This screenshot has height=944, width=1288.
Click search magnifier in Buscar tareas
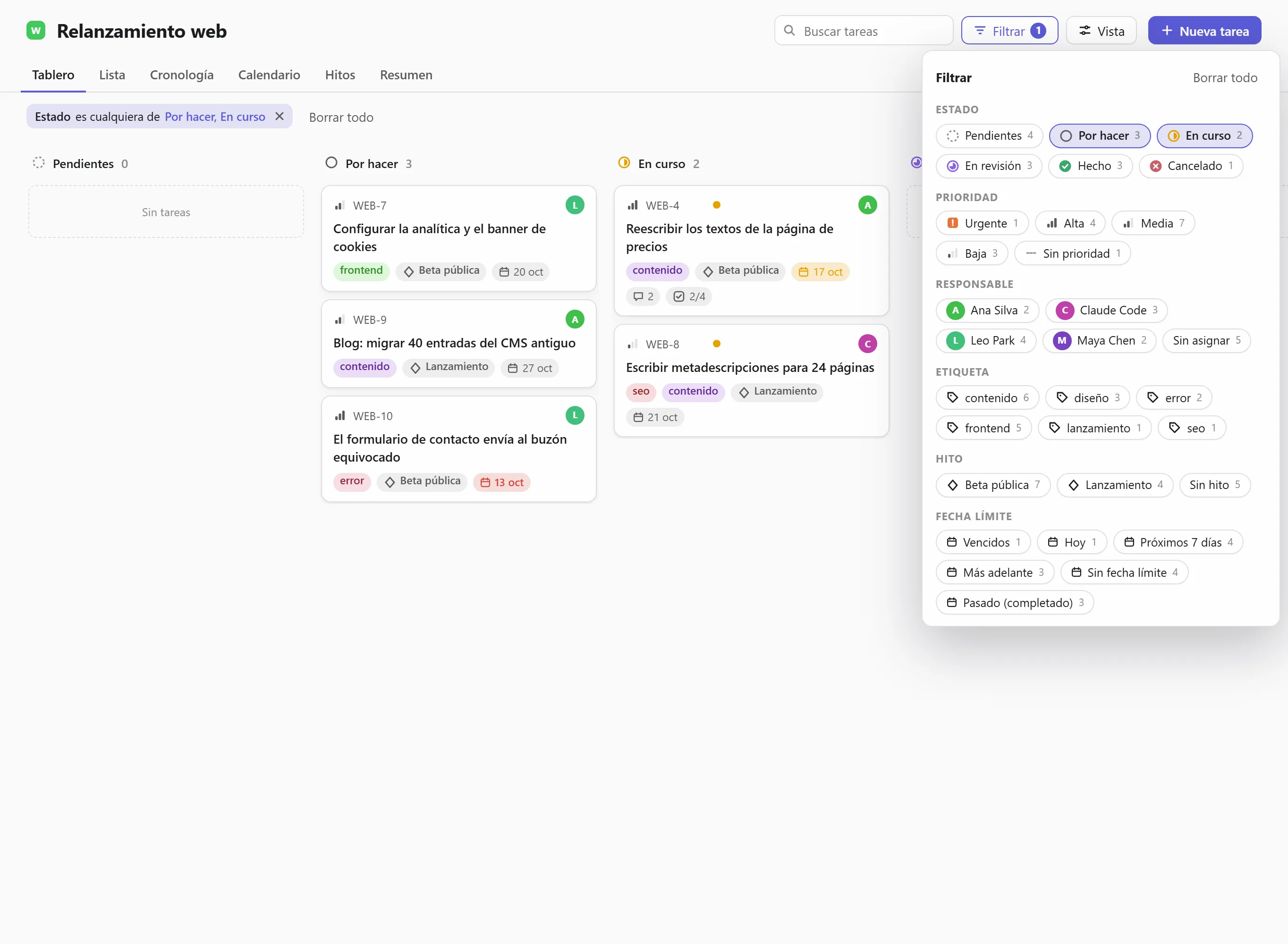coord(789,31)
